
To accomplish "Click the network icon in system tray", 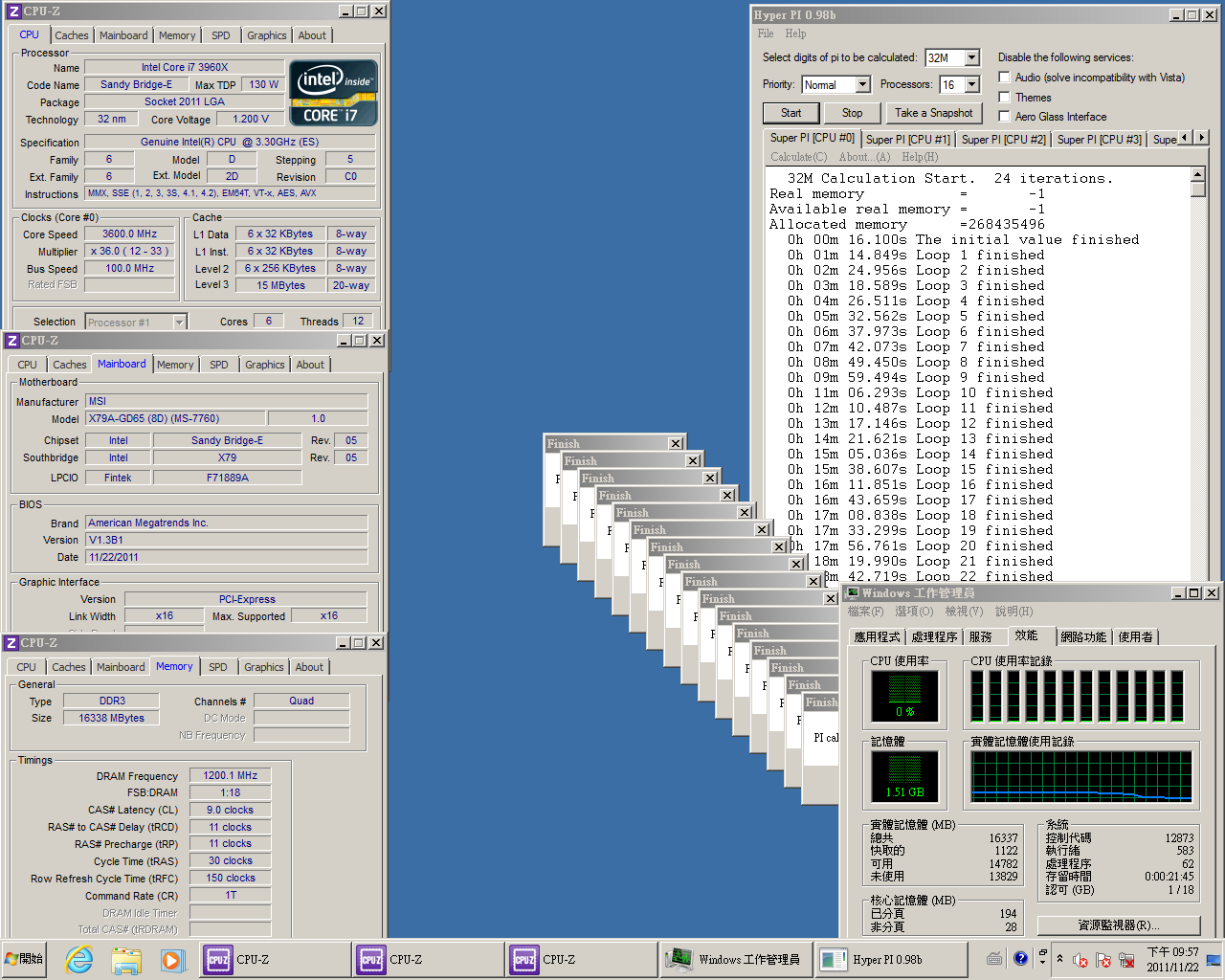I will pyautogui.click(x=1126, y=959).
